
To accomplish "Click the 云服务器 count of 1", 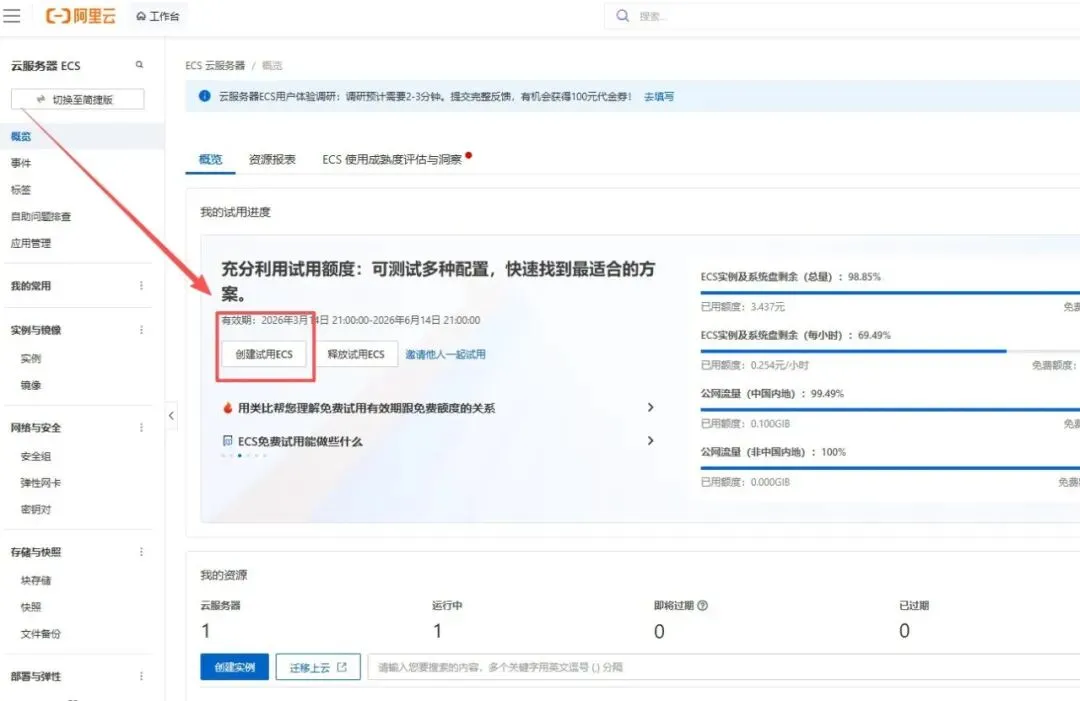I will [206, 631].
